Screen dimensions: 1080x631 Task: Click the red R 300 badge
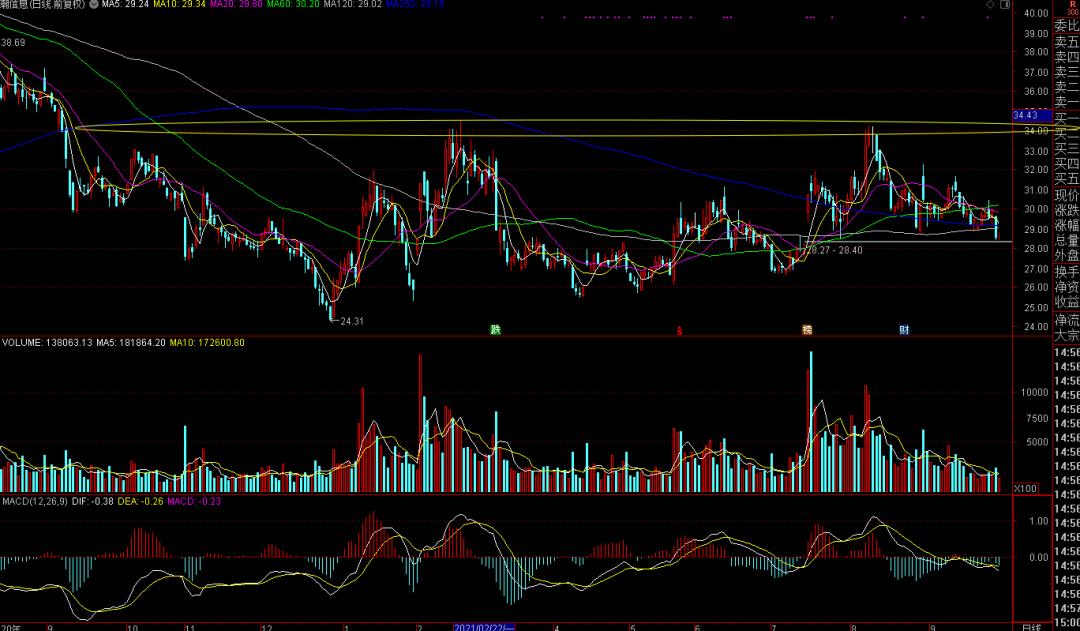(x=1071, y=7)
